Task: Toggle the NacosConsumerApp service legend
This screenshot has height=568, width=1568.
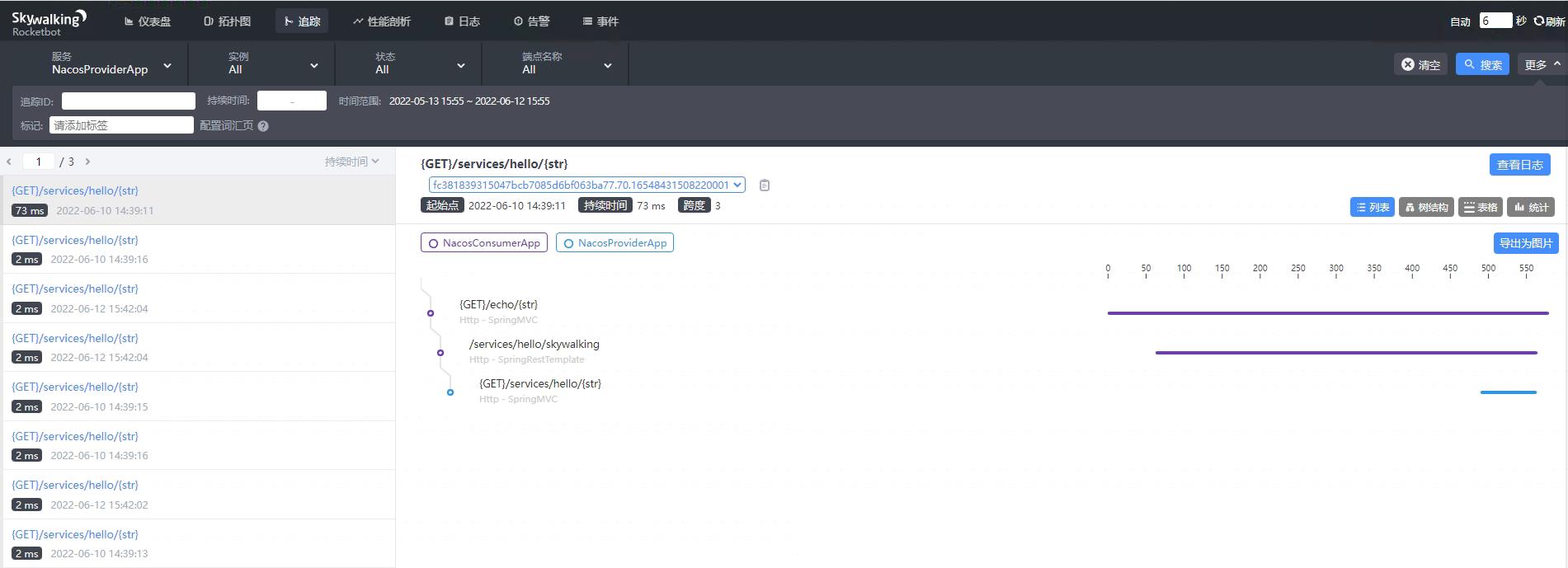Action: pos(484,243)
